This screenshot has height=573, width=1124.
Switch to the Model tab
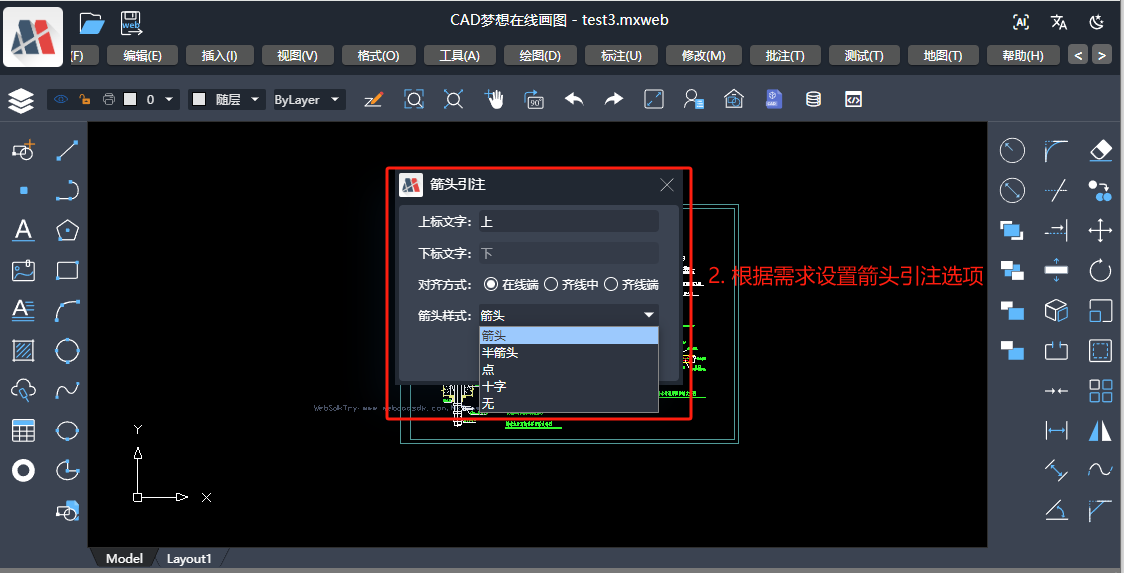(124, 559)
